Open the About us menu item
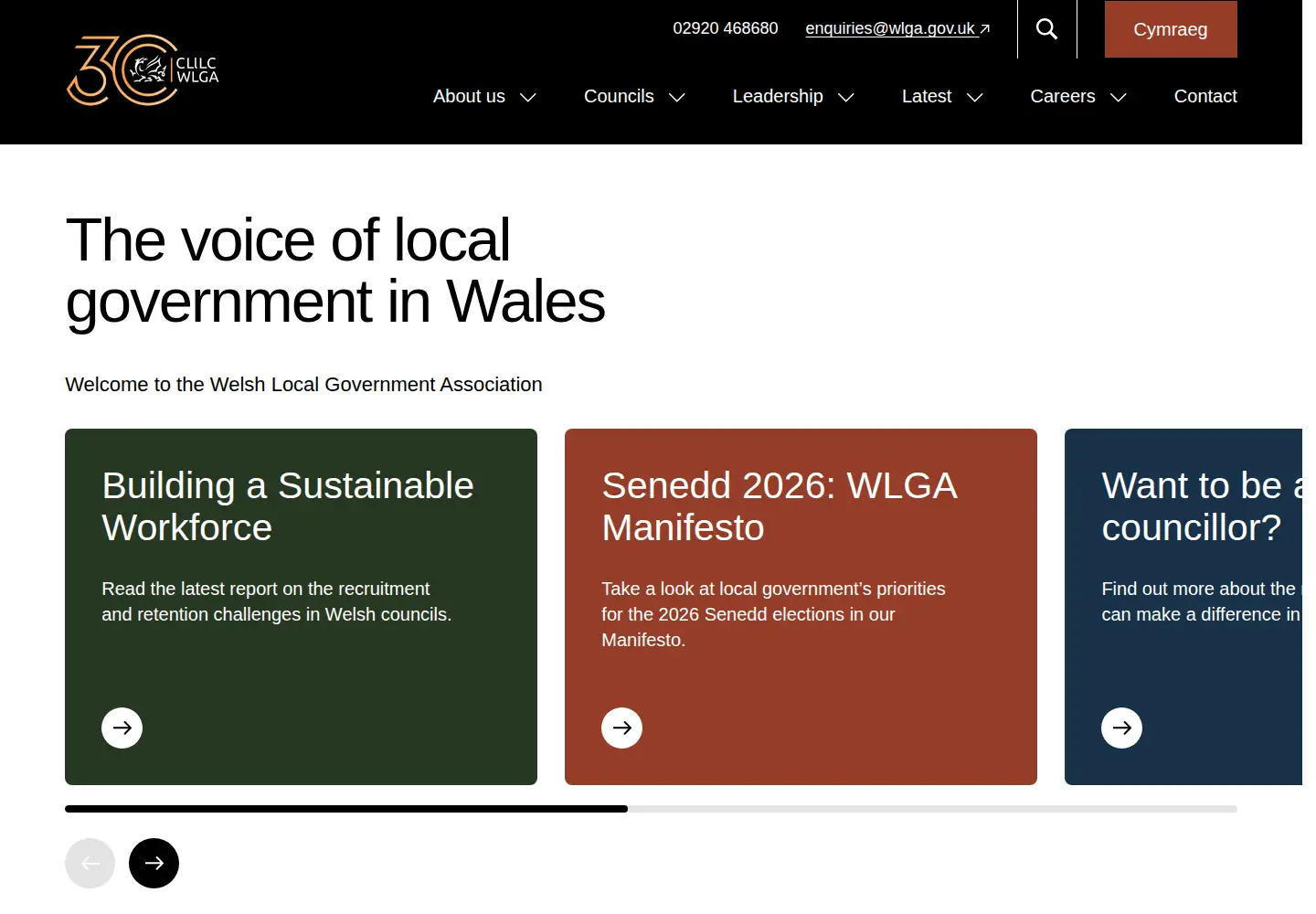This screenshot has height=914, width=1316. pos(469,96)
